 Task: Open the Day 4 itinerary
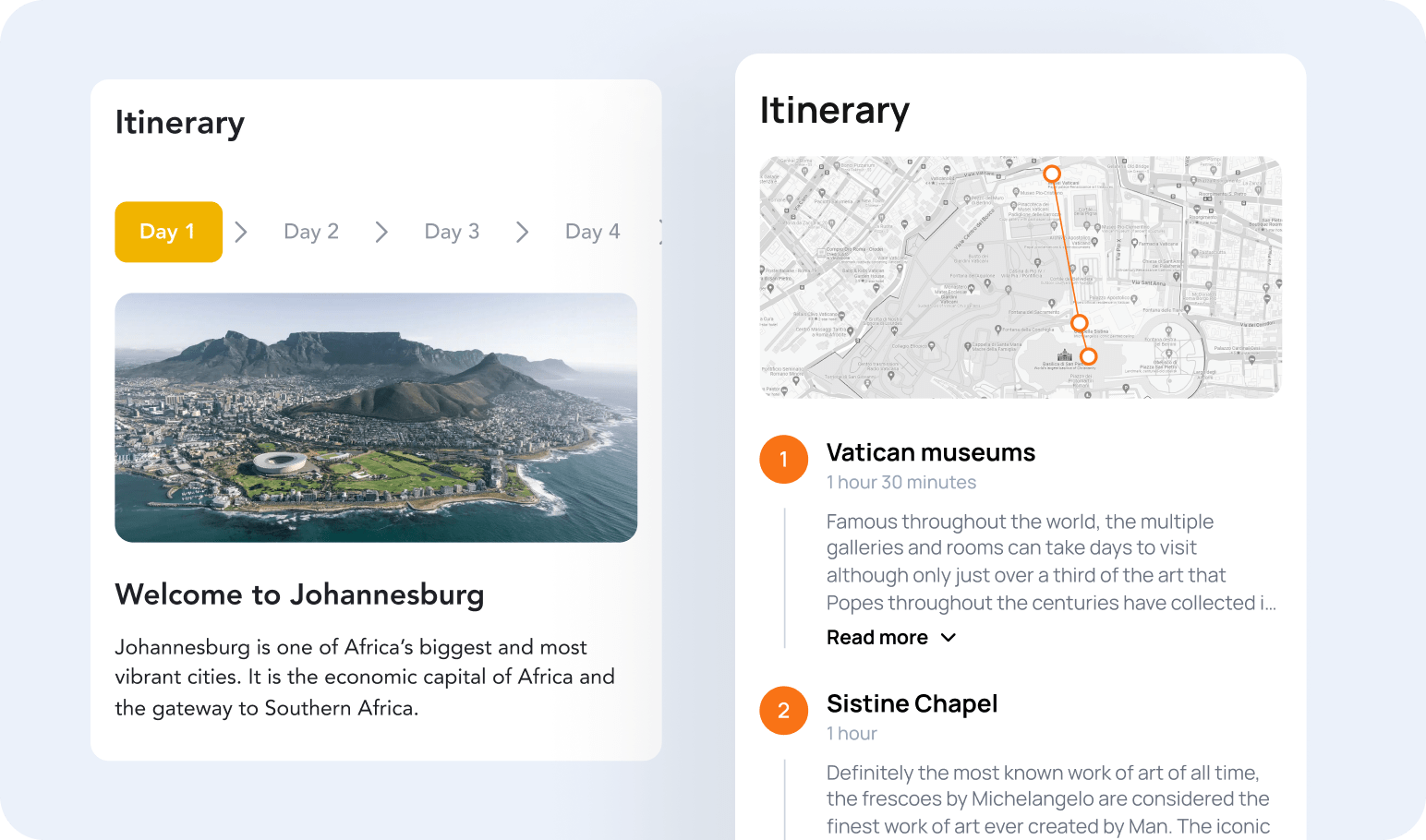click(592, 232)
